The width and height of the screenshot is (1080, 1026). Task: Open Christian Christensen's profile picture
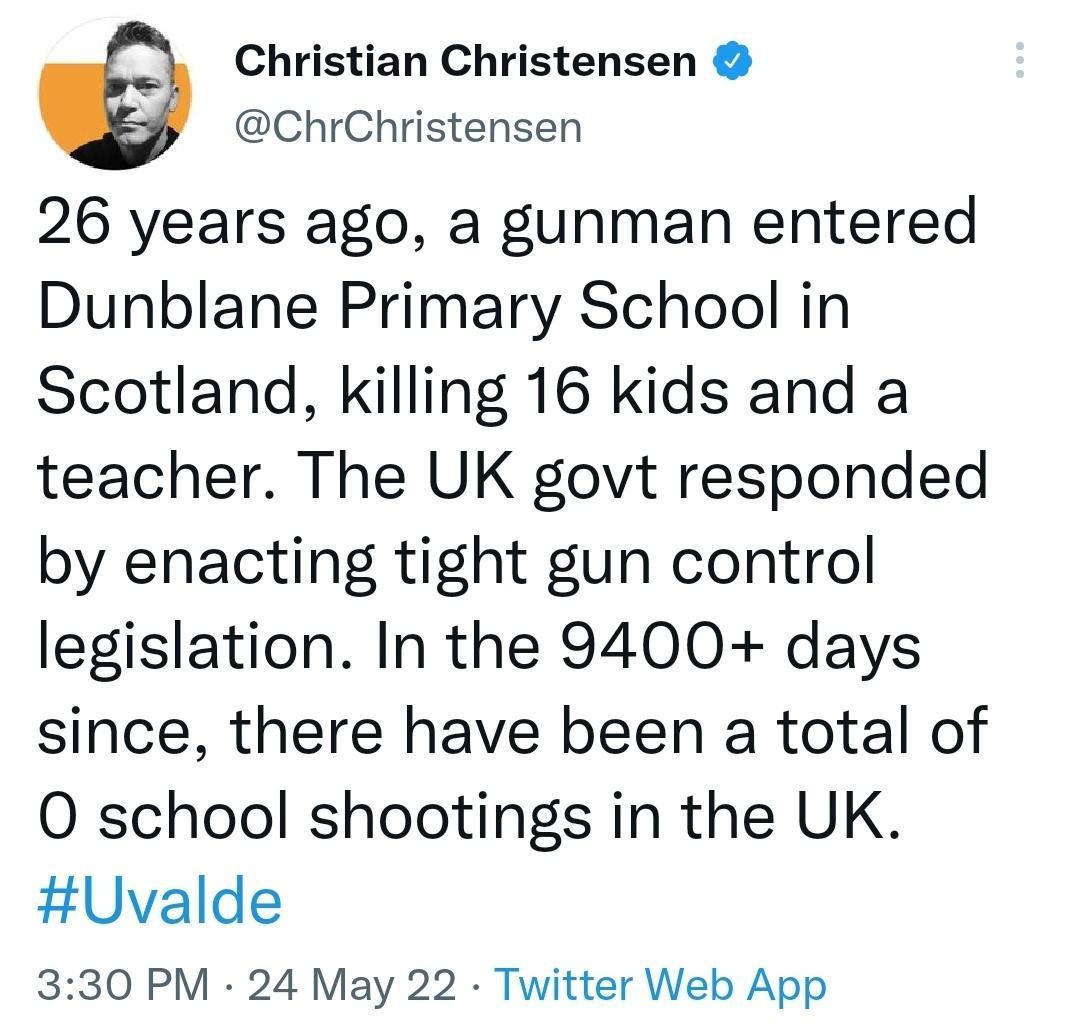coord(117,90)
